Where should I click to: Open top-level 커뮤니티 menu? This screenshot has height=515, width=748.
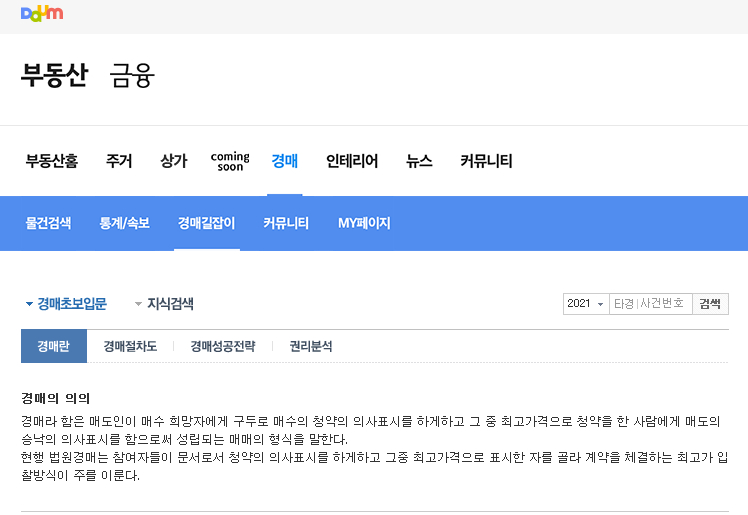click(x=486, y=161)
